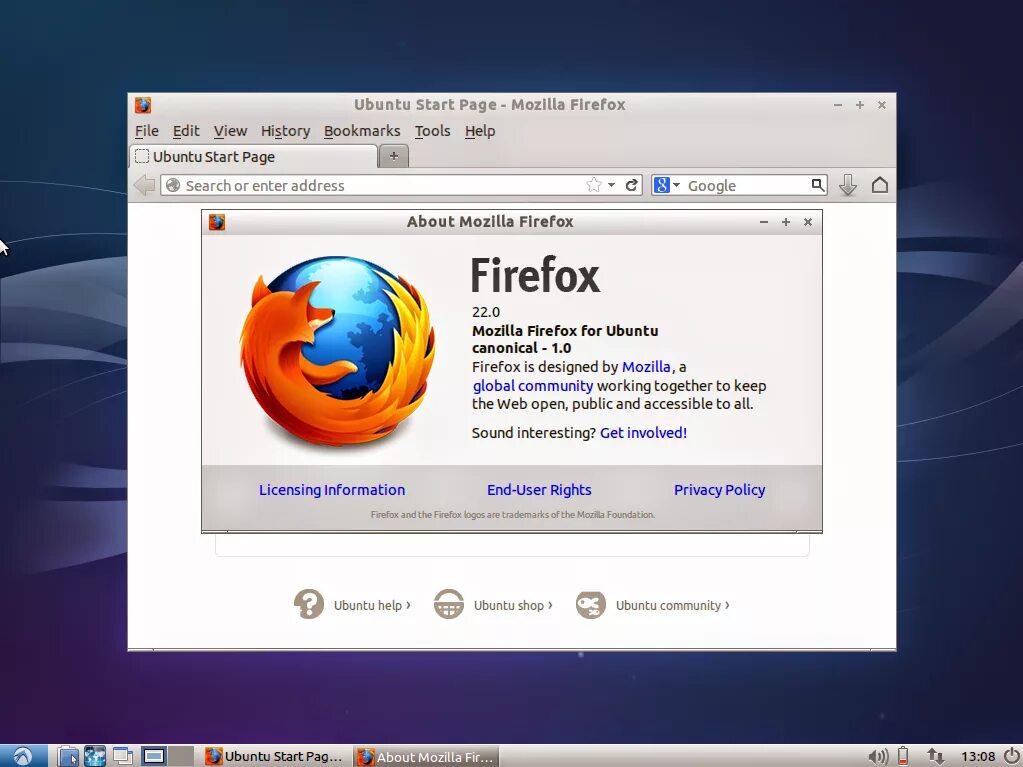
Task: Click the Home button icon
Action: click(879, 185)
